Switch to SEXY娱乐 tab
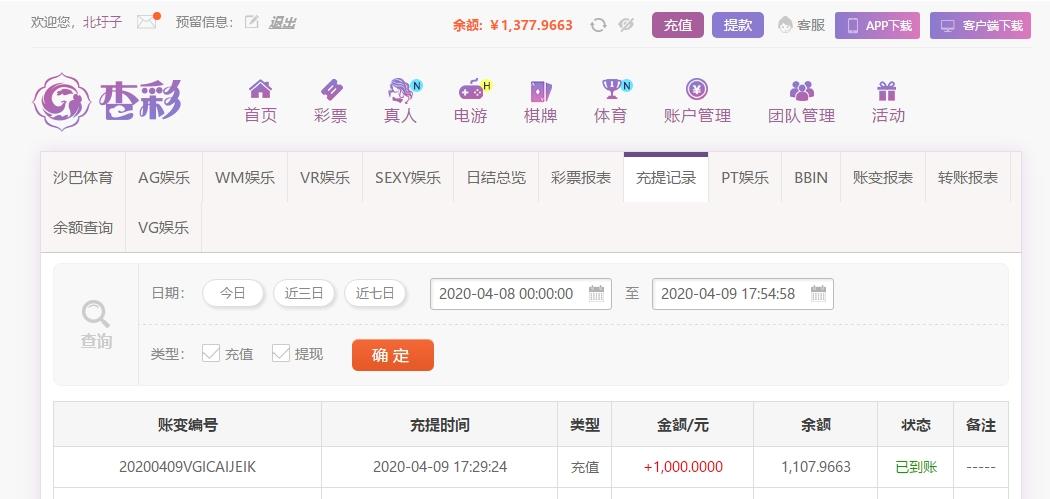This screenshot has height=499, width=1050. coord(408,177)
